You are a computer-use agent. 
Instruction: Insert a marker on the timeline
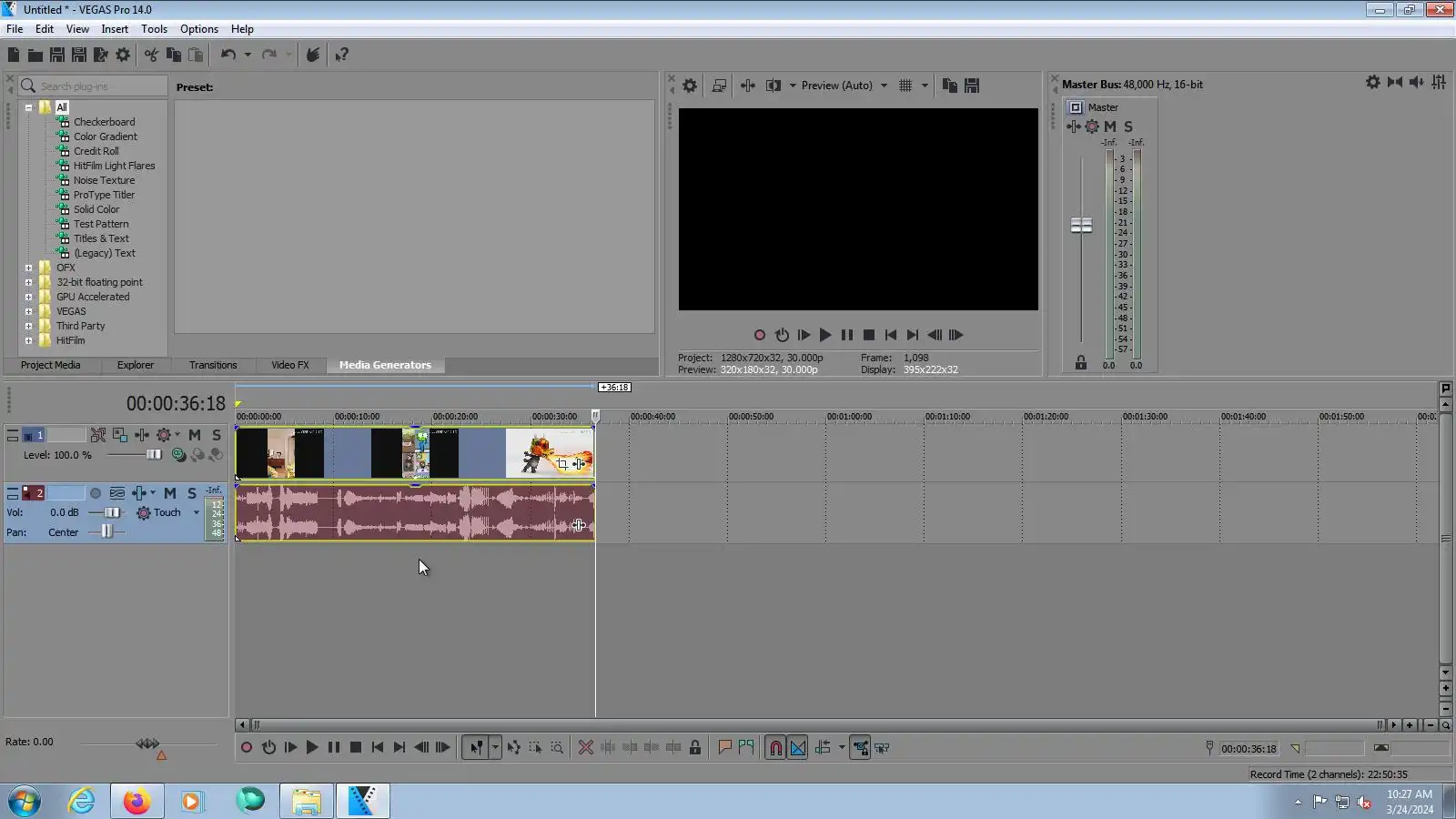point(724,748)
